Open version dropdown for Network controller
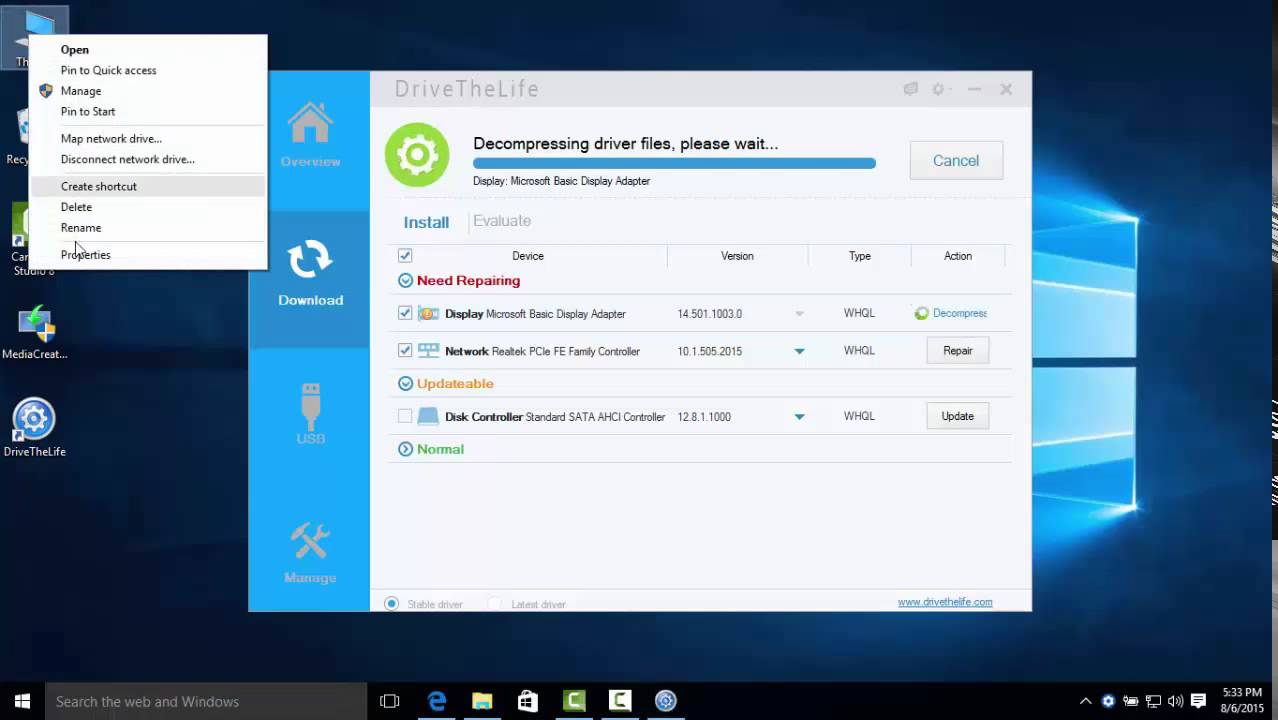Image resolution: width=1278 pixels, height=720 pixels. [x=799, y=351]
